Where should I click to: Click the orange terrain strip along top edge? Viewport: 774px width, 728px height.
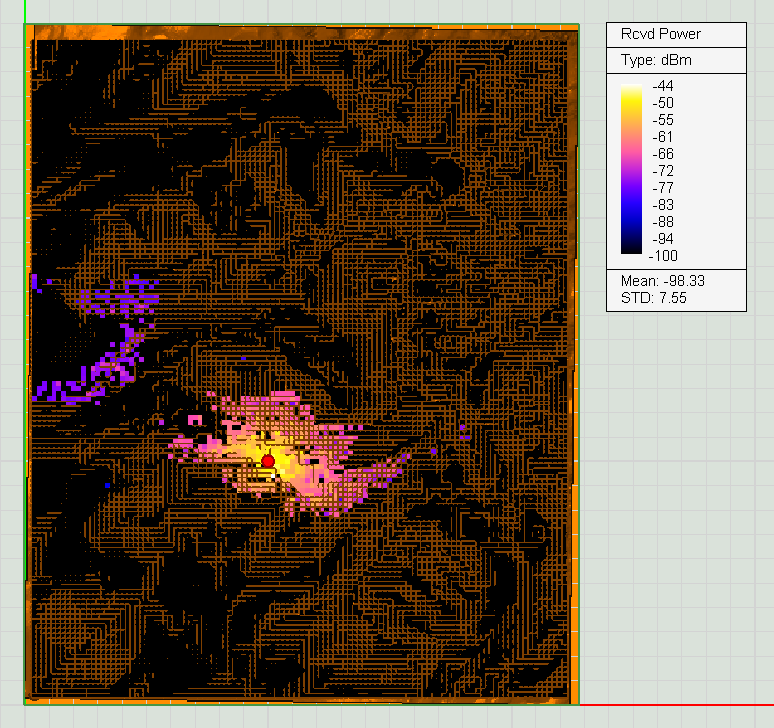click(300, 33)
